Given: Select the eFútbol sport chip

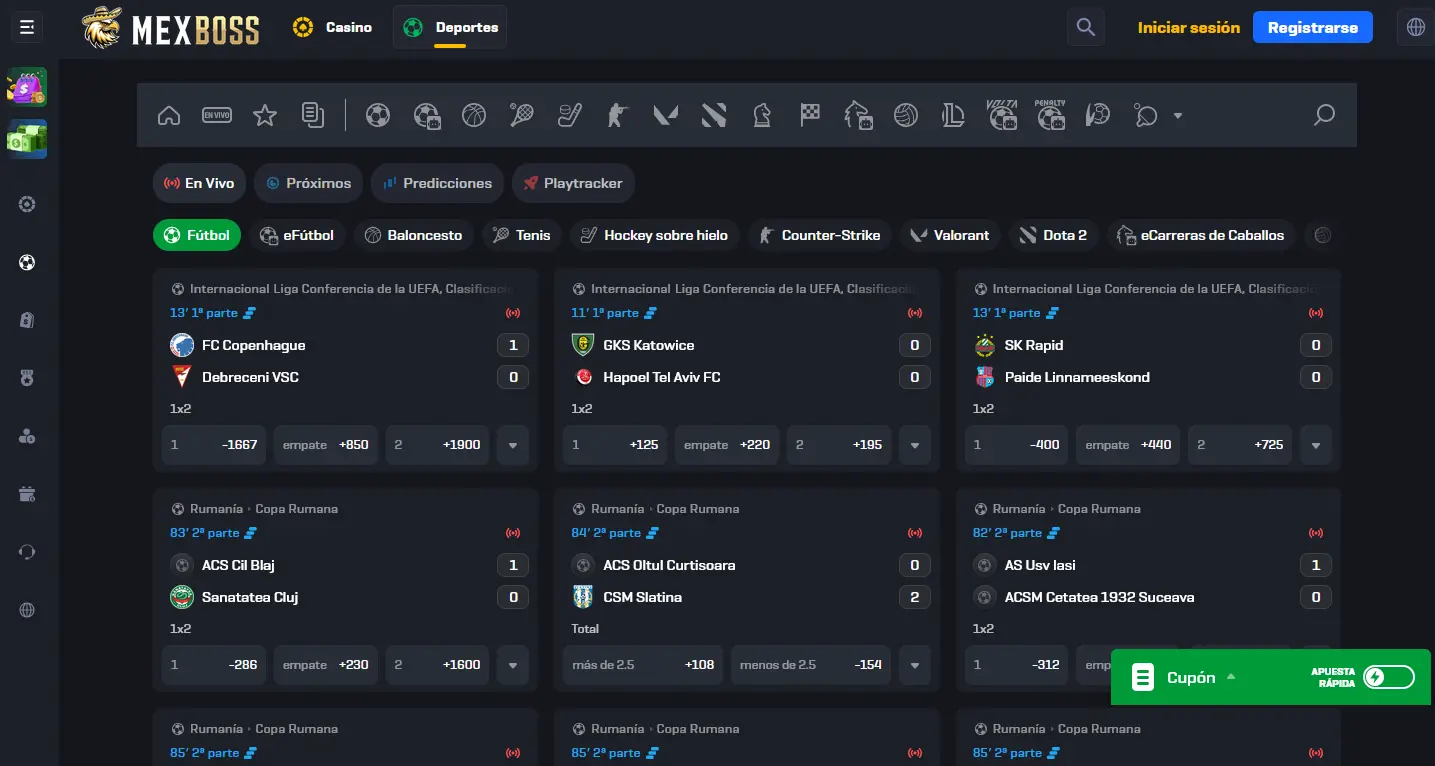Looking at the screenshot, I should point(298,235).
